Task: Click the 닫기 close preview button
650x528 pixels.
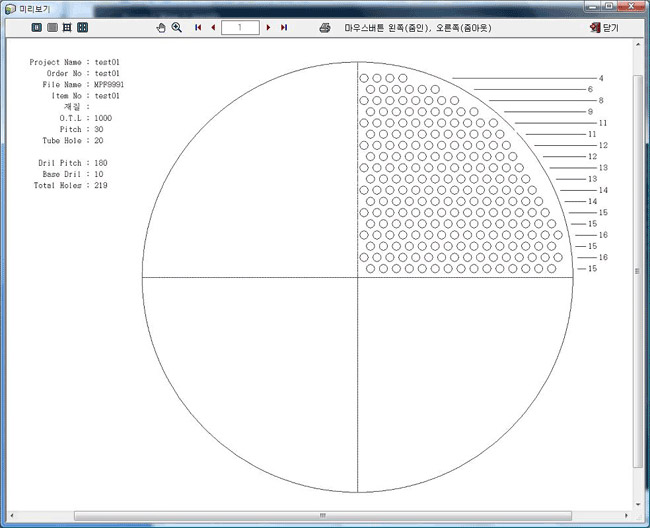Action: click(604, 28)
